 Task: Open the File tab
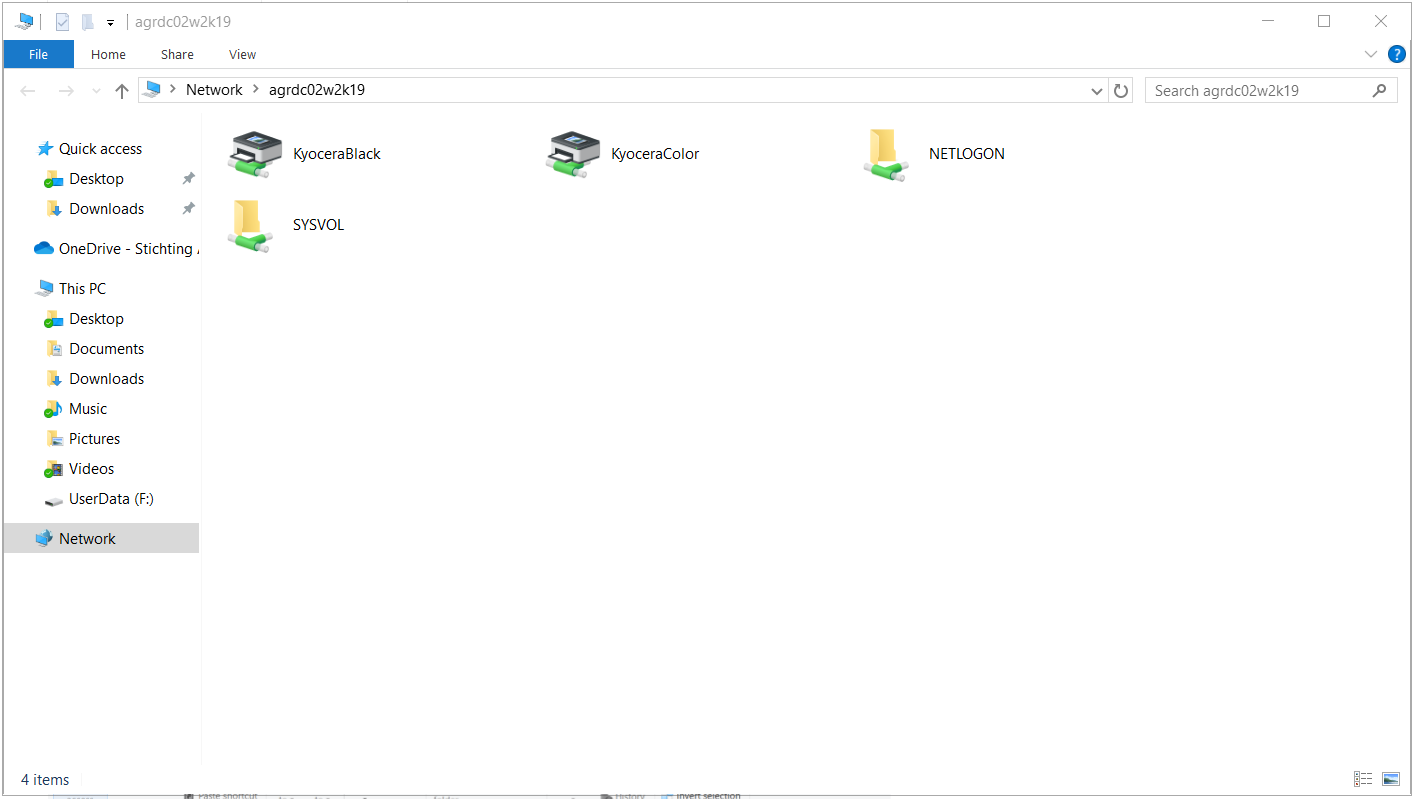tap(39, 54)
